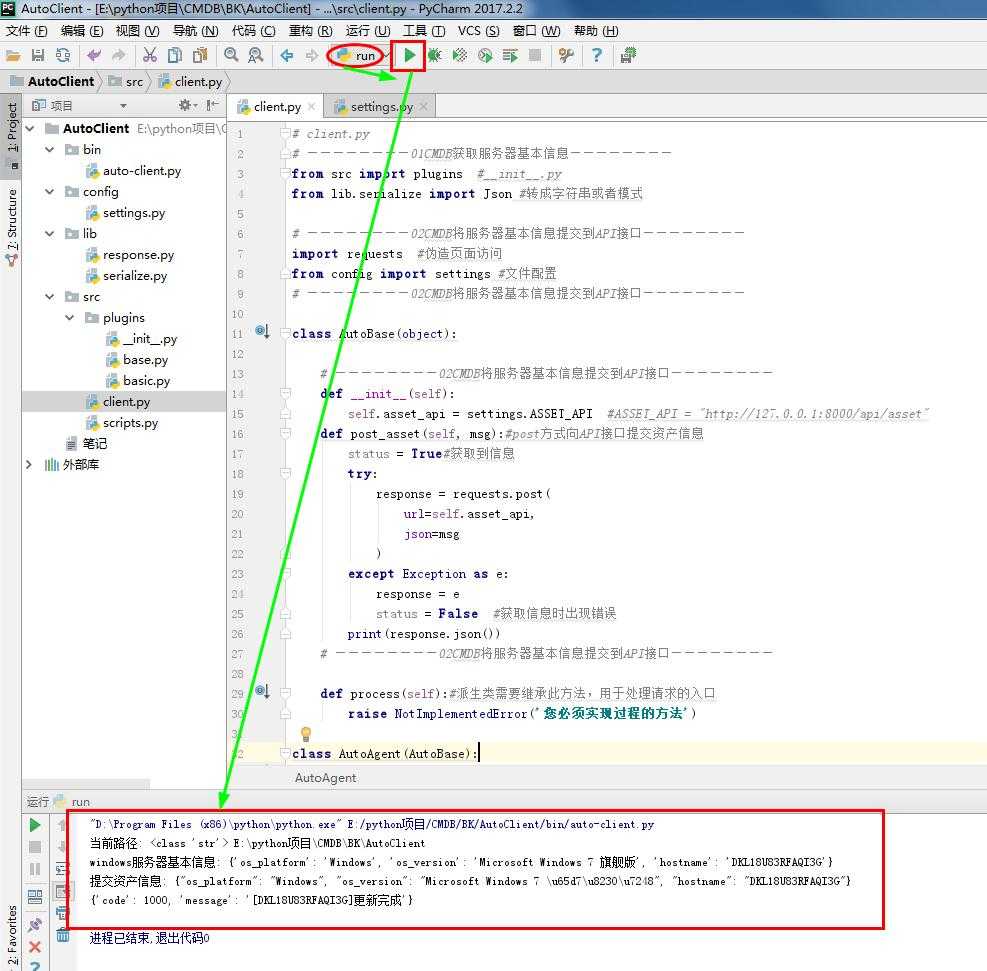This screenshot has height=971, width=987.
Task: Click the Profile icon in toolbar
Action: (485, 55)
